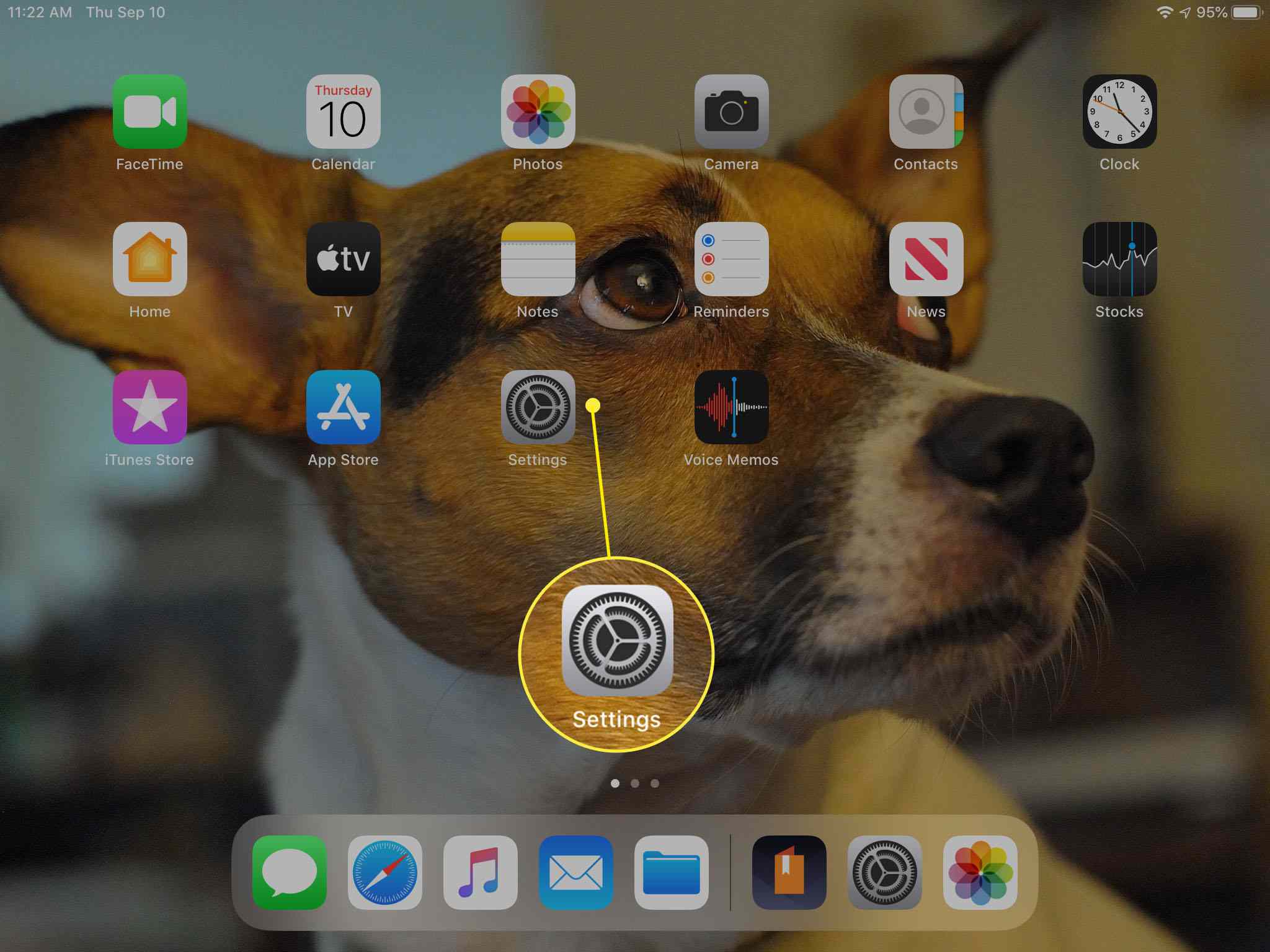Viewport: 1270px width, 952px height.
Task: Open the Apple TV app
Action: [x=343, y=259]
